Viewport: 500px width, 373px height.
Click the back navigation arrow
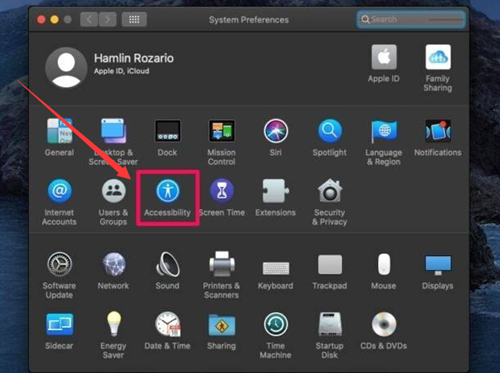89,19
